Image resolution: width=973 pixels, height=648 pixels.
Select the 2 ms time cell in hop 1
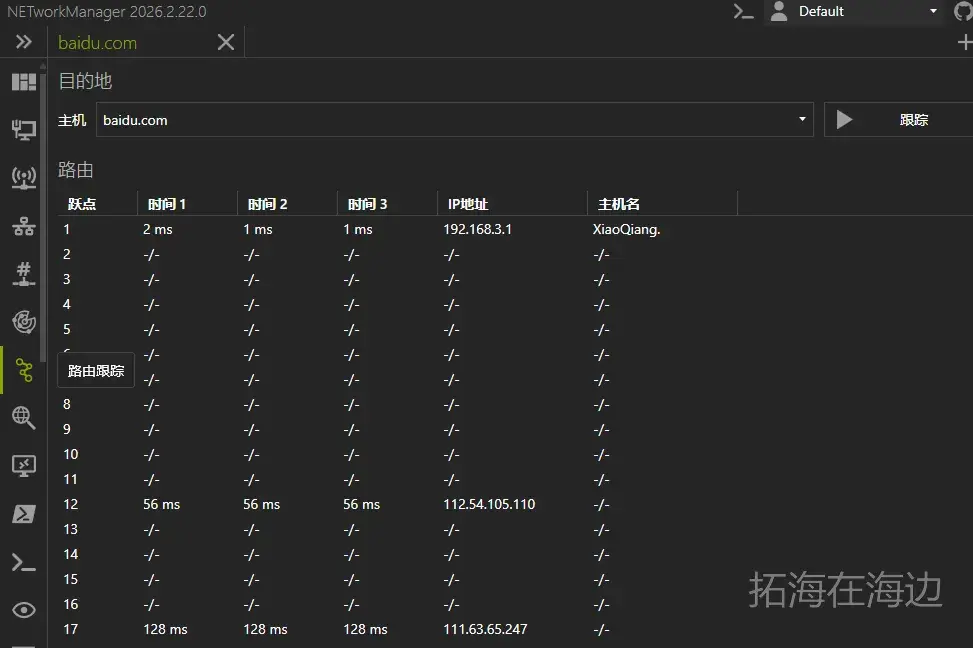pos(158,229)
